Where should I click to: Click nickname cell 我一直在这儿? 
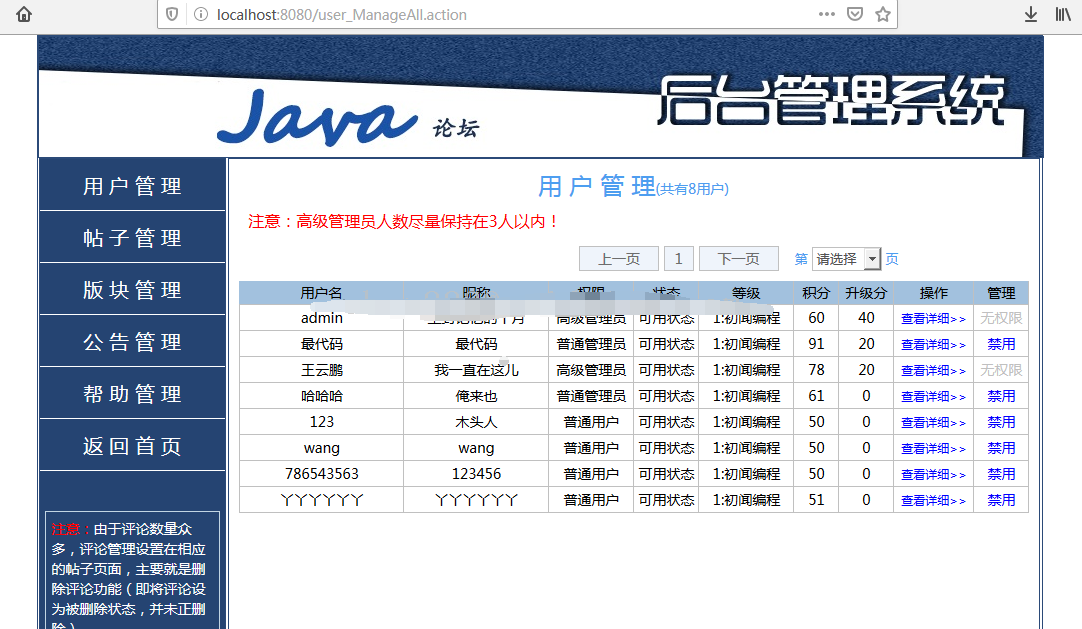[x=476, y=370]
